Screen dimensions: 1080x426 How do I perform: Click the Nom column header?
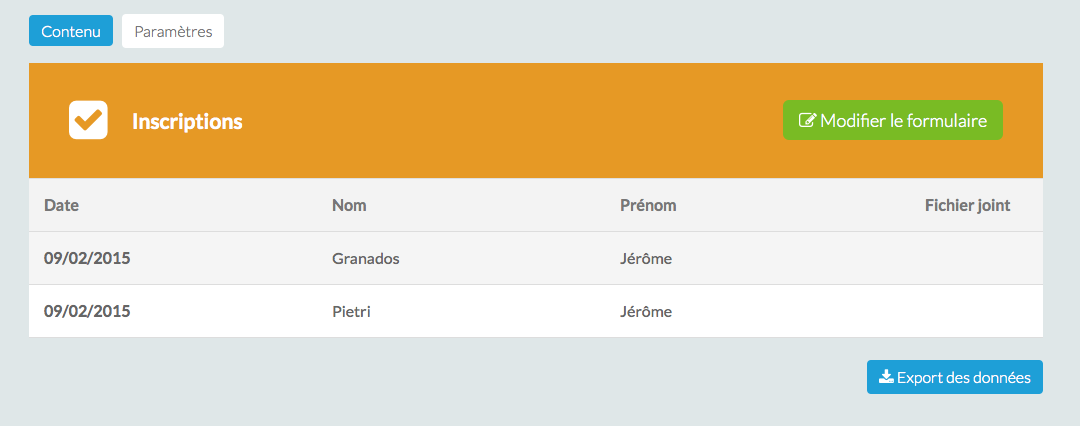[x=349, y=205]
